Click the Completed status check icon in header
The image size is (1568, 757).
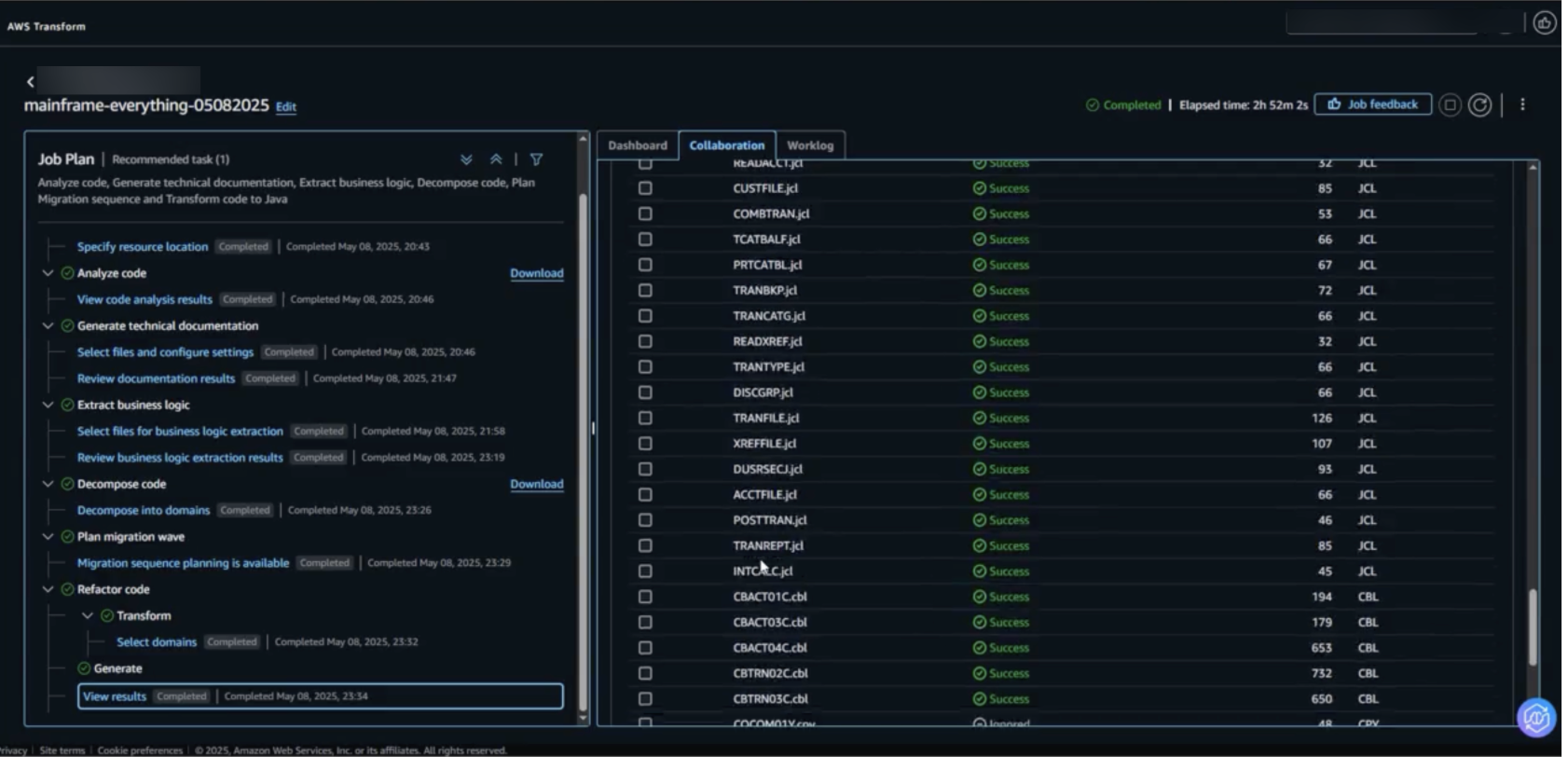click(1093, 105)
